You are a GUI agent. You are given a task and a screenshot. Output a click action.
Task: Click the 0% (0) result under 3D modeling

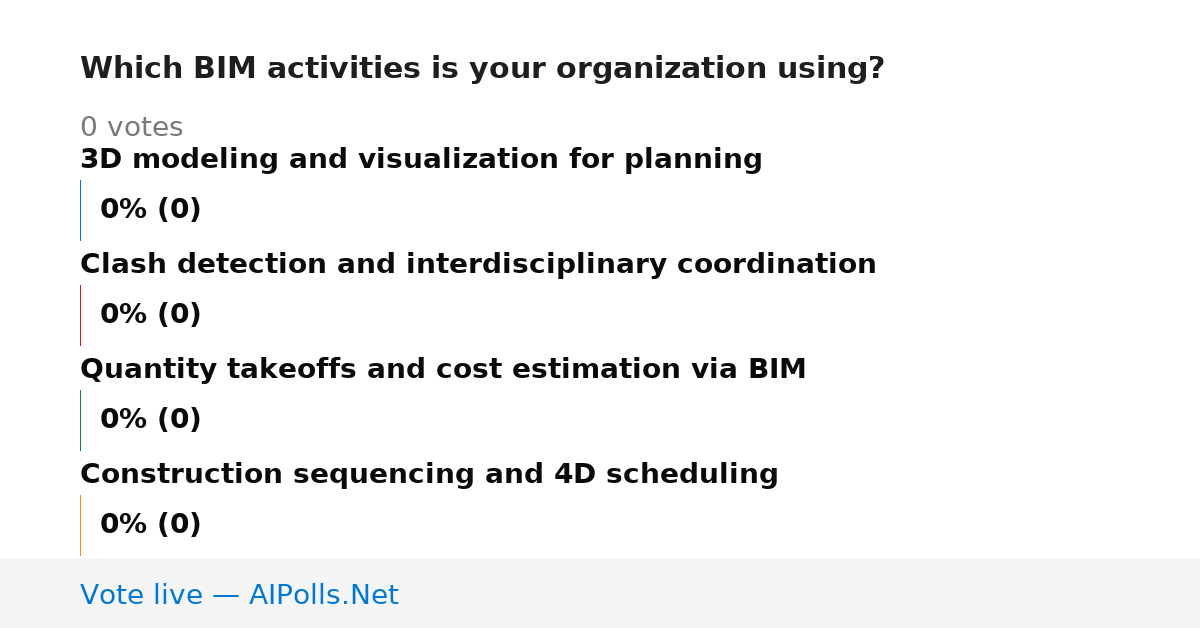[x=150, y=210]
